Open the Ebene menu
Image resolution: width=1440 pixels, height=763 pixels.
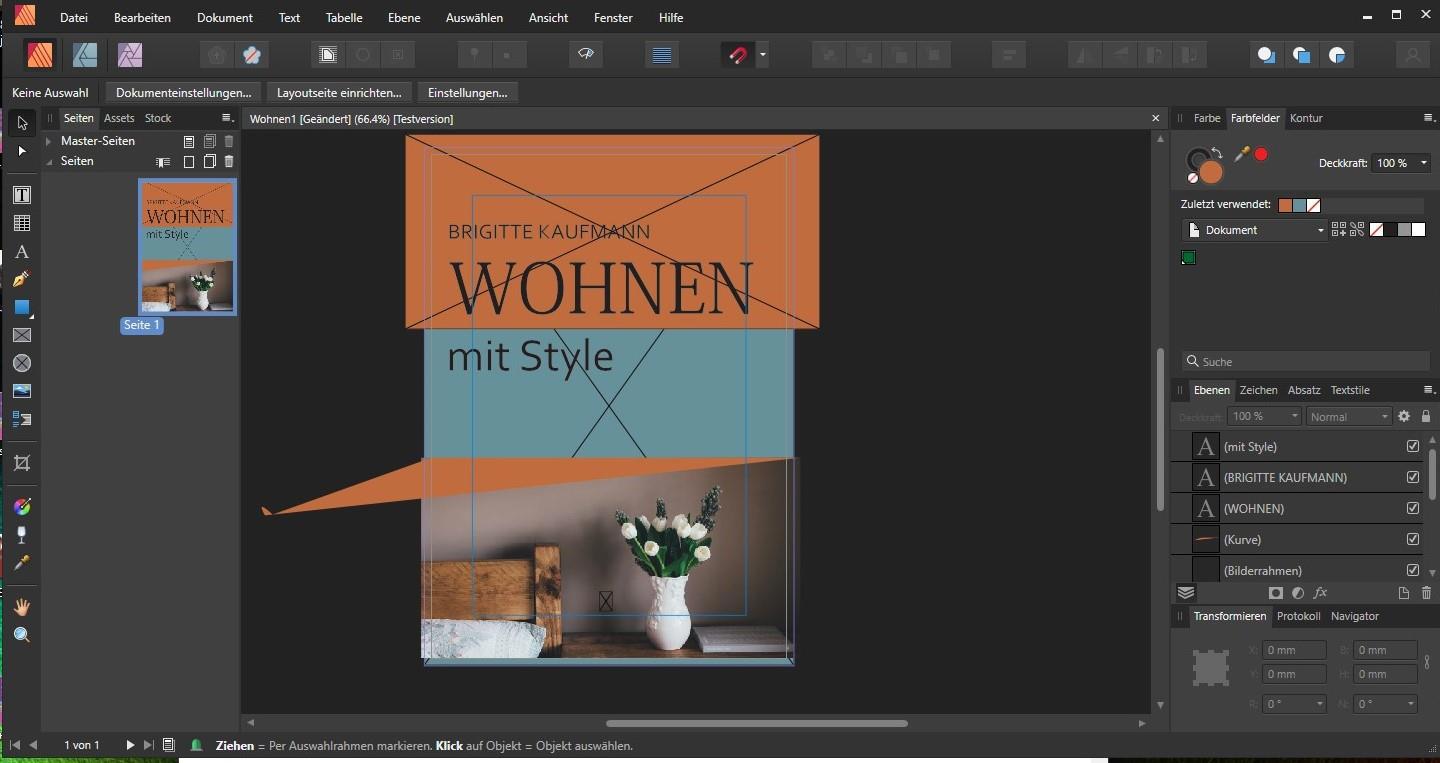point(404,17)
